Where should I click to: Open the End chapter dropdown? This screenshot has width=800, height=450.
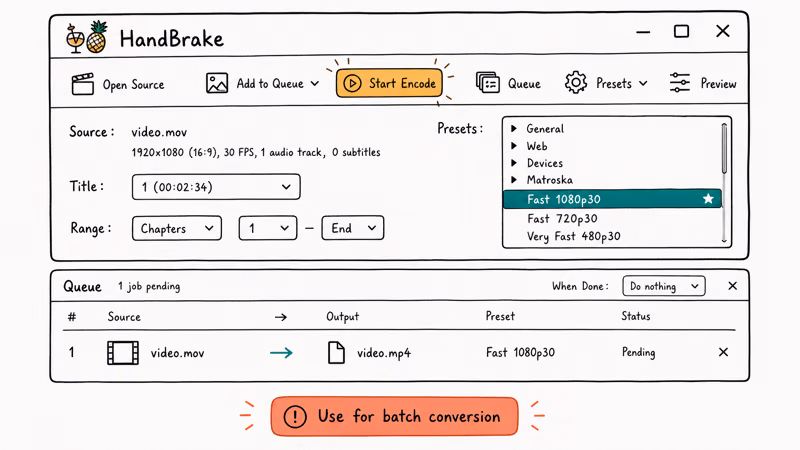point(353,228)
